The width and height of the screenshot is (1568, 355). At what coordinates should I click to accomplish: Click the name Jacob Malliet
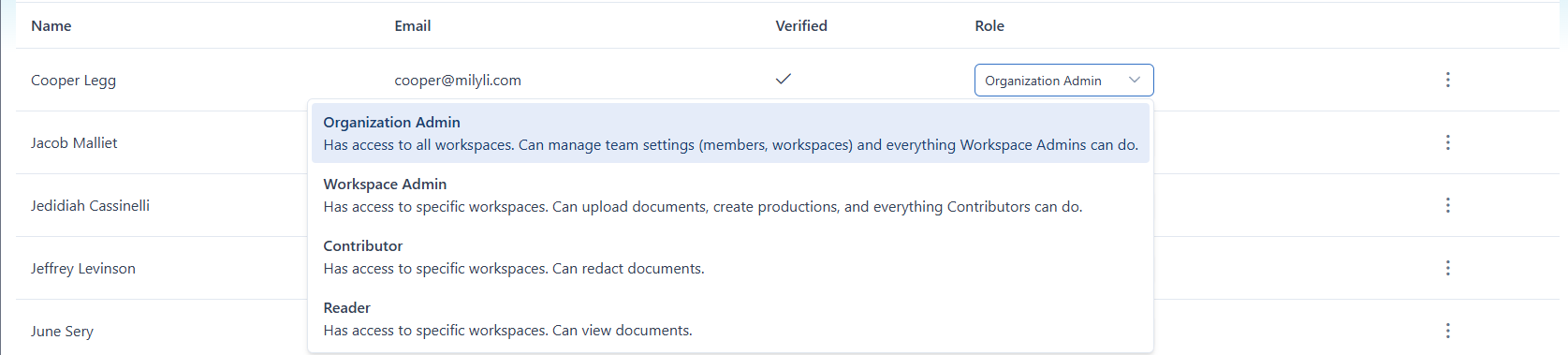coord(74,143)
